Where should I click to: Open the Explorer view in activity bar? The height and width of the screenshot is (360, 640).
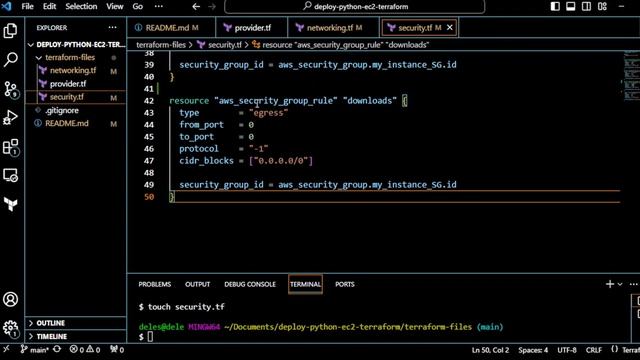click(11, 31)
